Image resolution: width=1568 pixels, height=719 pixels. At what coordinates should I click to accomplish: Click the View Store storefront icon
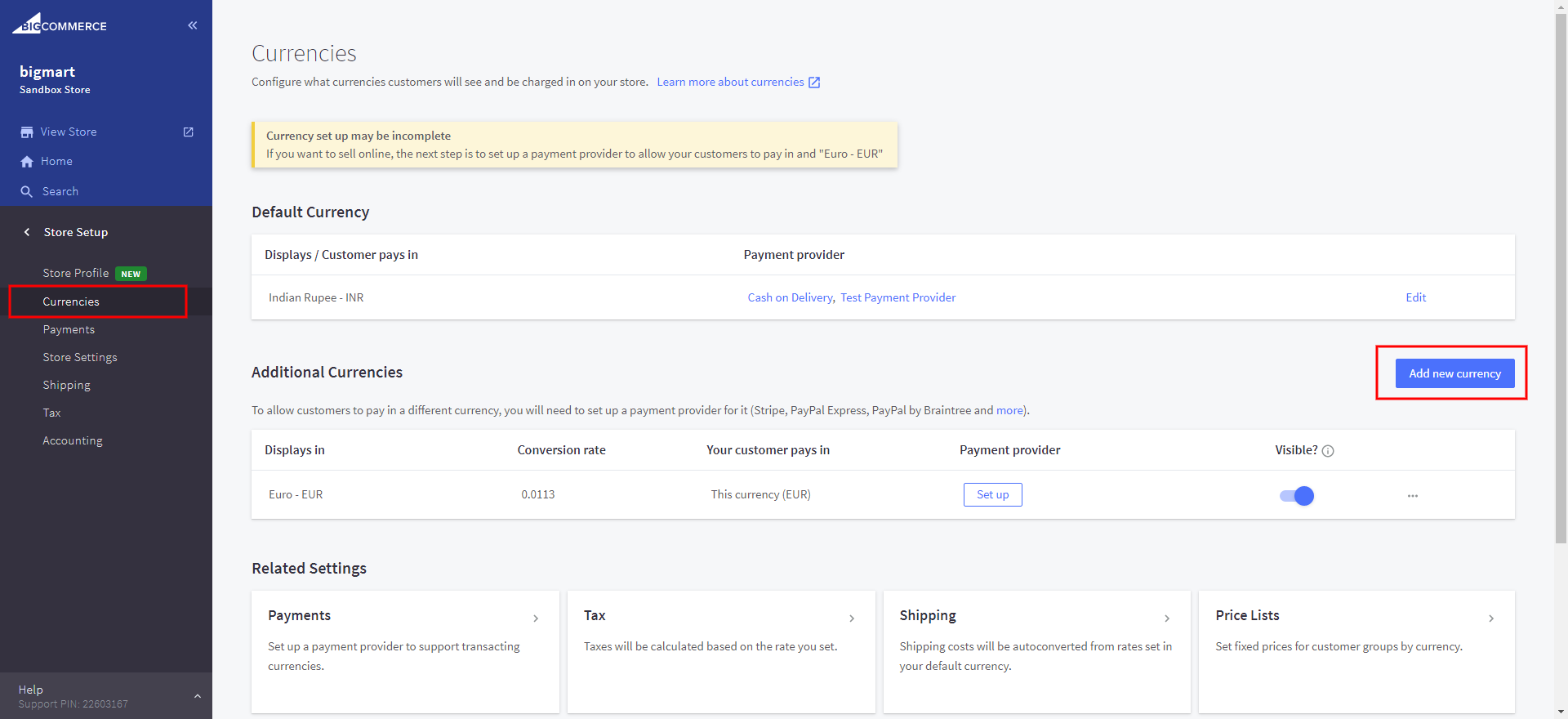pos(27,132)
